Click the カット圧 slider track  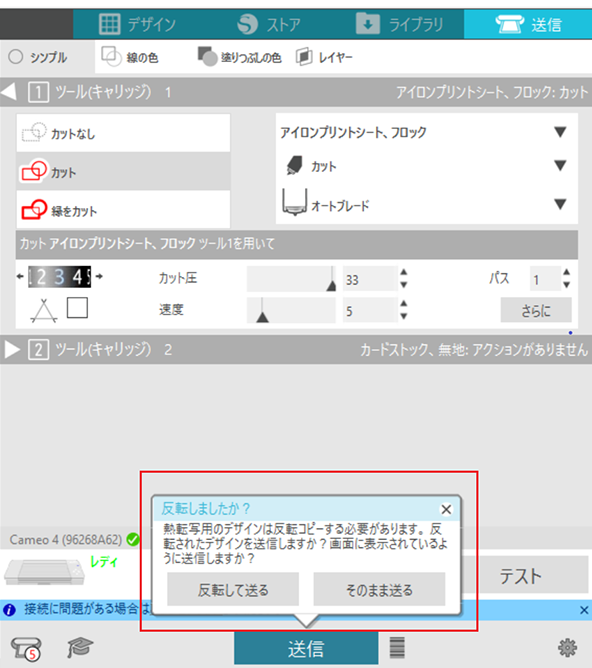pyautogui.click(x=291, y=279)
